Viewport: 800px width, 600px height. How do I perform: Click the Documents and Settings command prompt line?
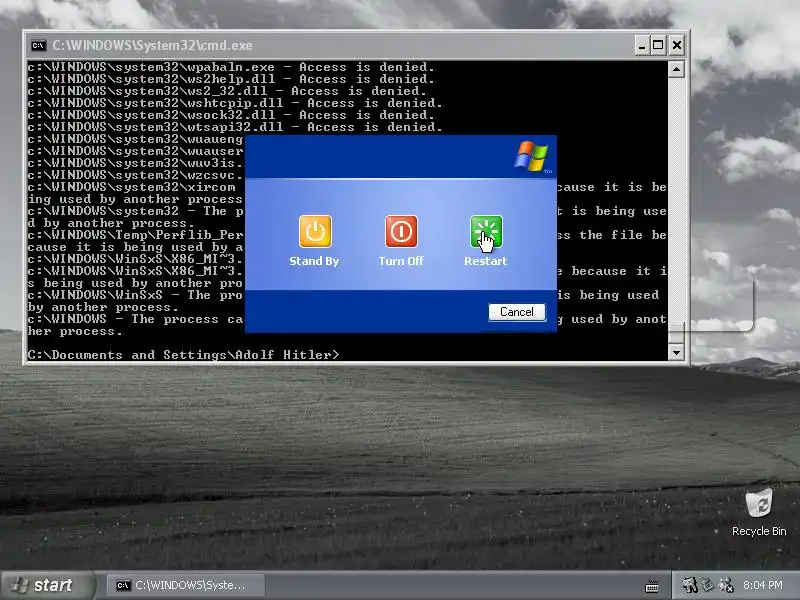[184, 355]
